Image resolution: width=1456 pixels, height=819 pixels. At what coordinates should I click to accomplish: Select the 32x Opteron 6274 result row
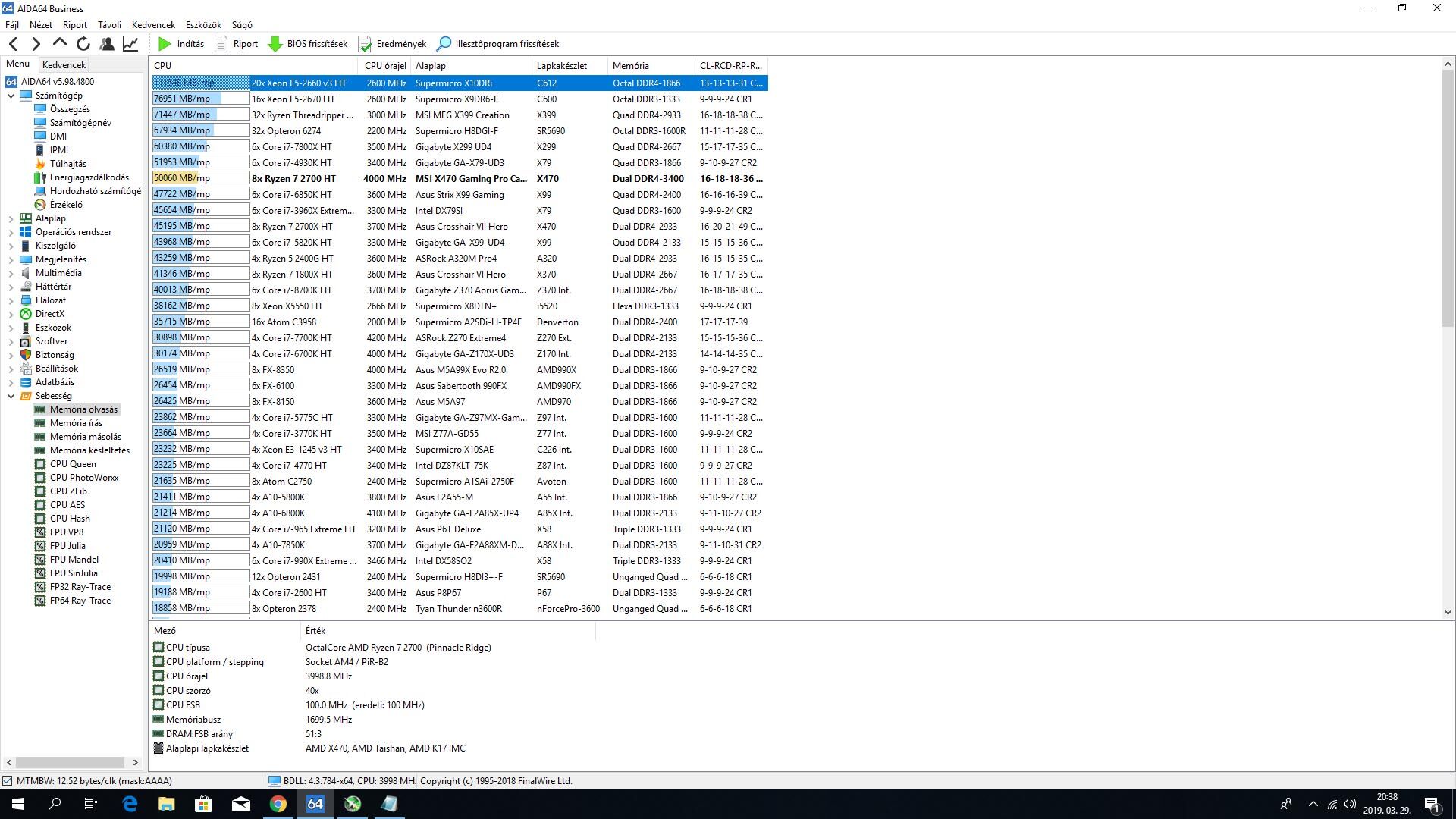(460, 131)
